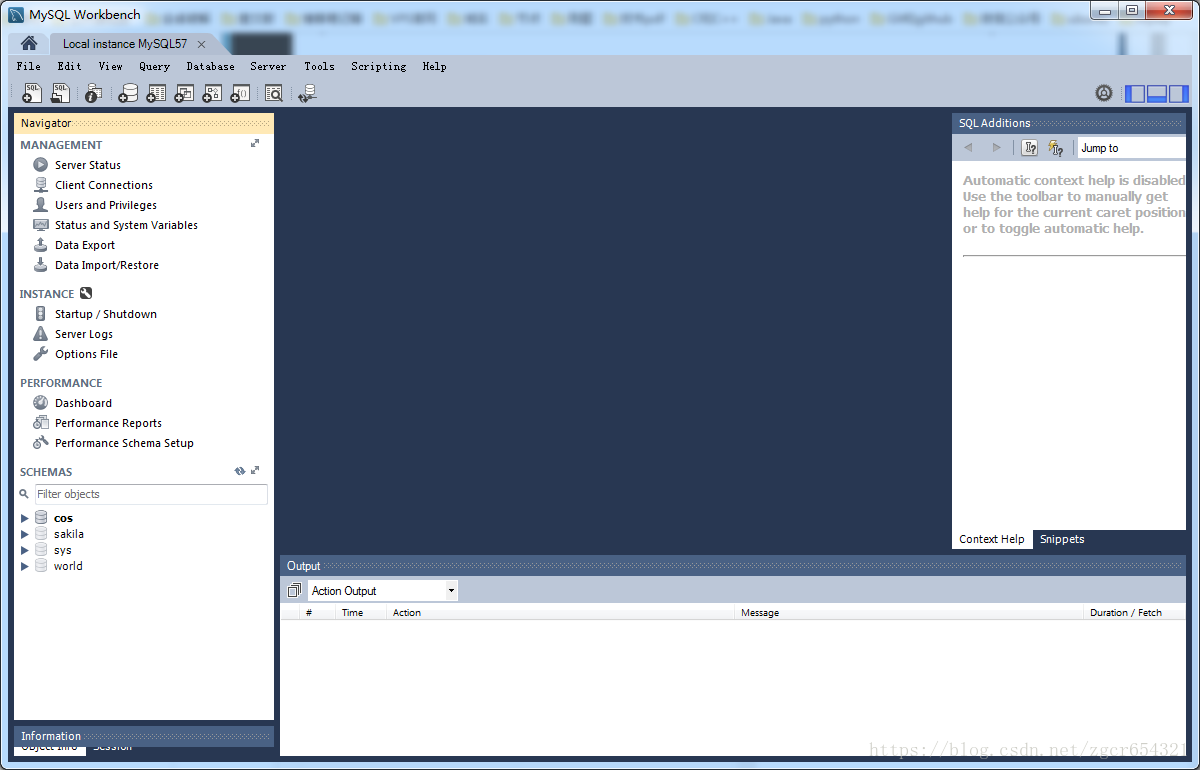
Task: Open Status and System Variables
Action: (126, 225)
